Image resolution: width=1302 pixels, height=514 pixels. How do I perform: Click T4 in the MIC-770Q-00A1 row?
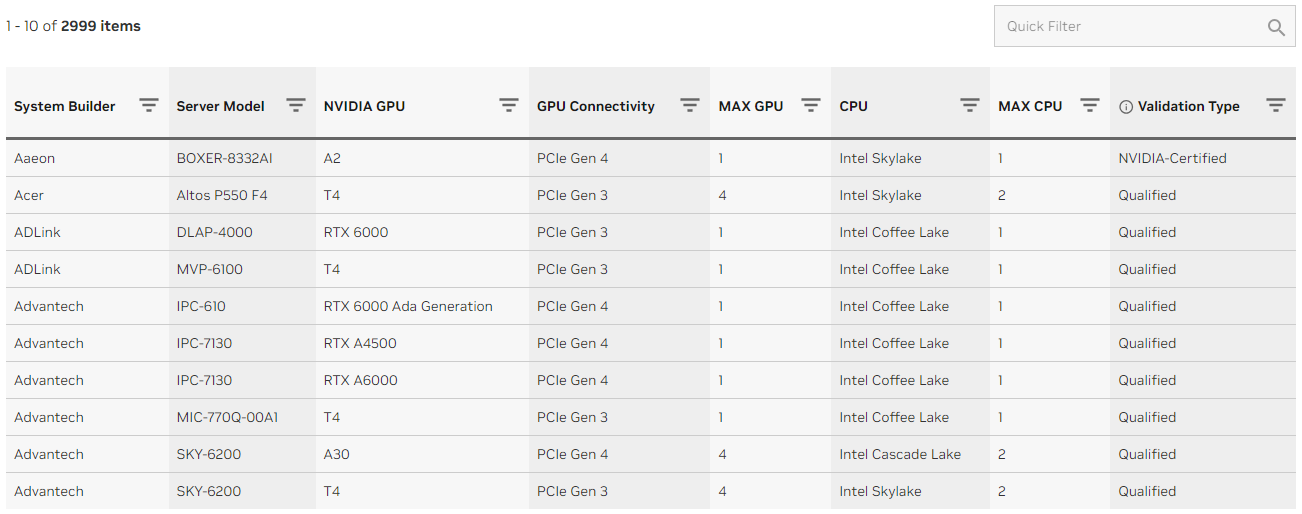click(x=332, y=417)
